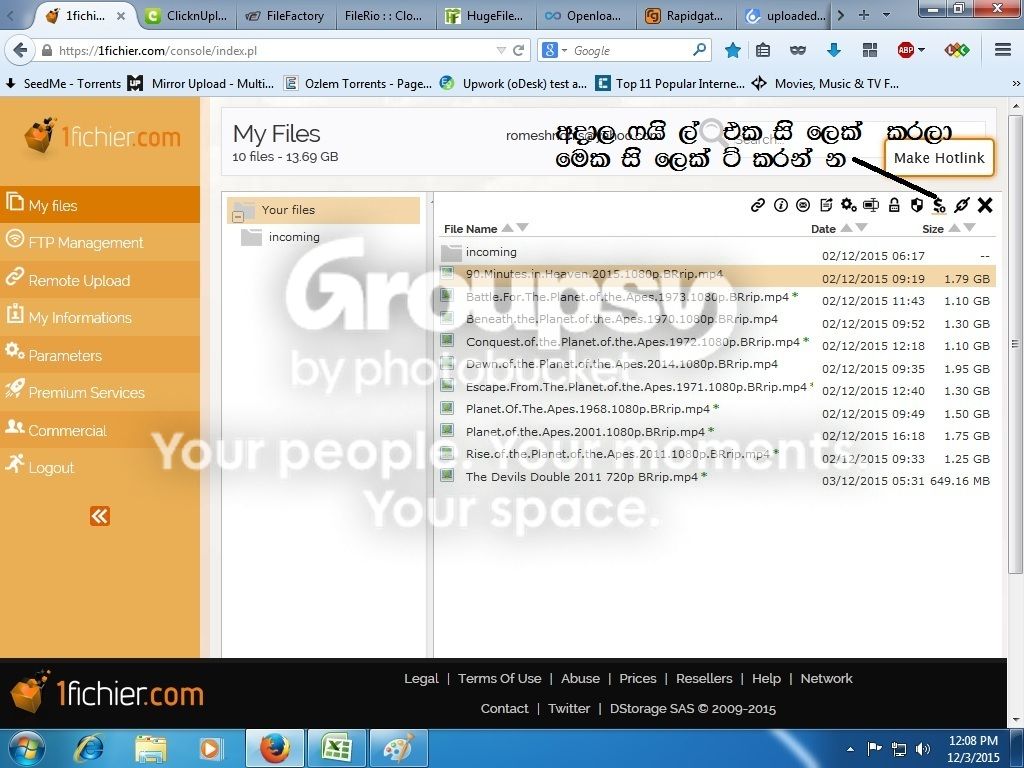Open Remote Upload in sidebar
This screenshot has width=1024, height=768.
(100, 280)
